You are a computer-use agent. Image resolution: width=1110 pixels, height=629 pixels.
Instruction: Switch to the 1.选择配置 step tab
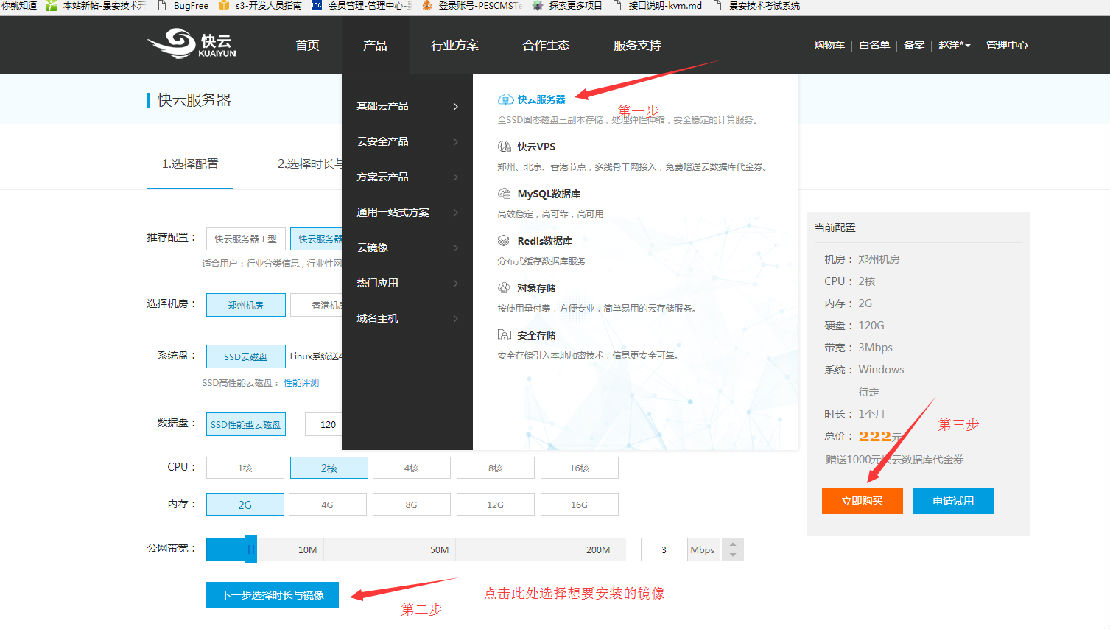[190, 164]
